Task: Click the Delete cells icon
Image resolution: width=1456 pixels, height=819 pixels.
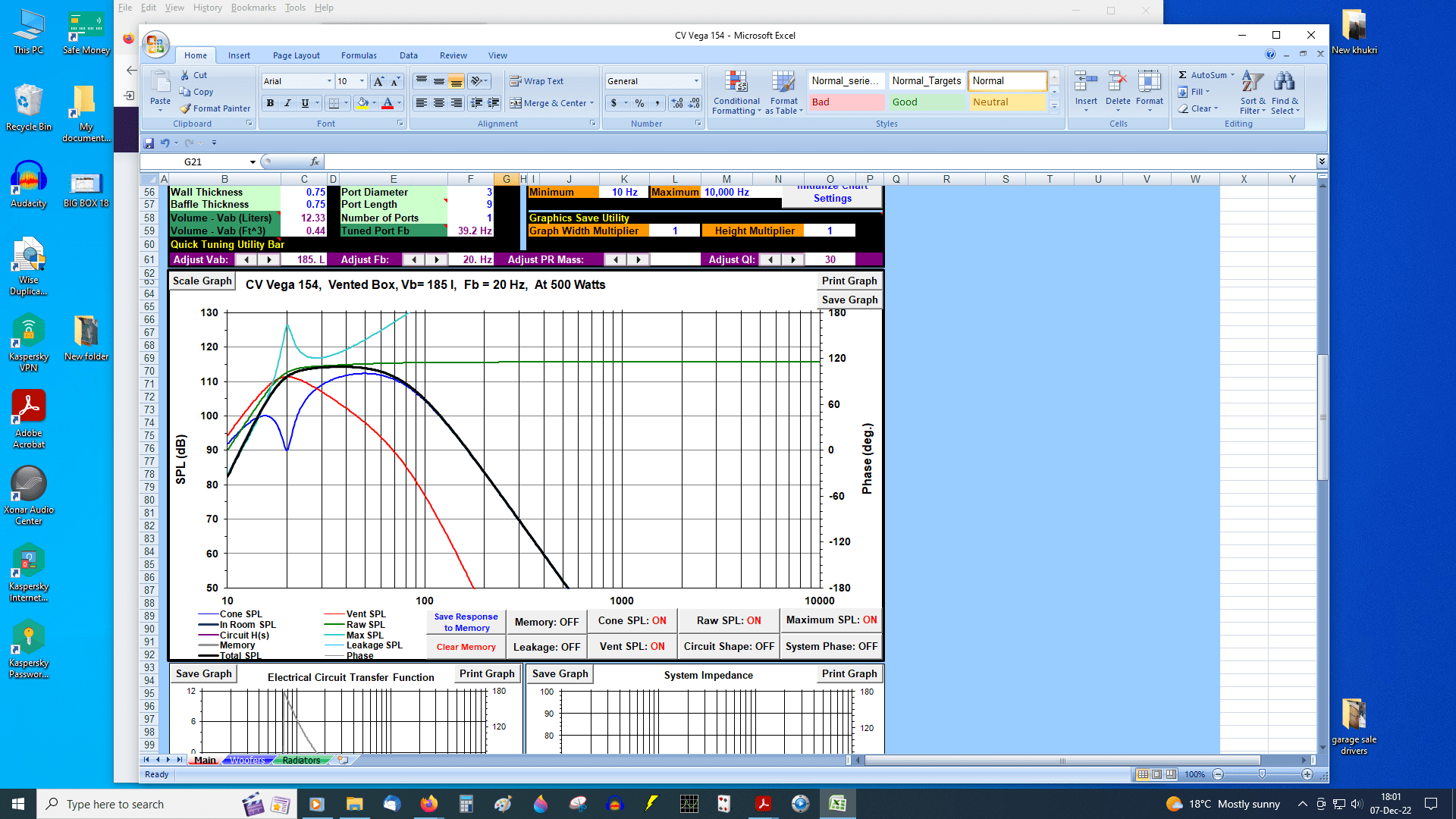Action: [x=1118, y=82]
